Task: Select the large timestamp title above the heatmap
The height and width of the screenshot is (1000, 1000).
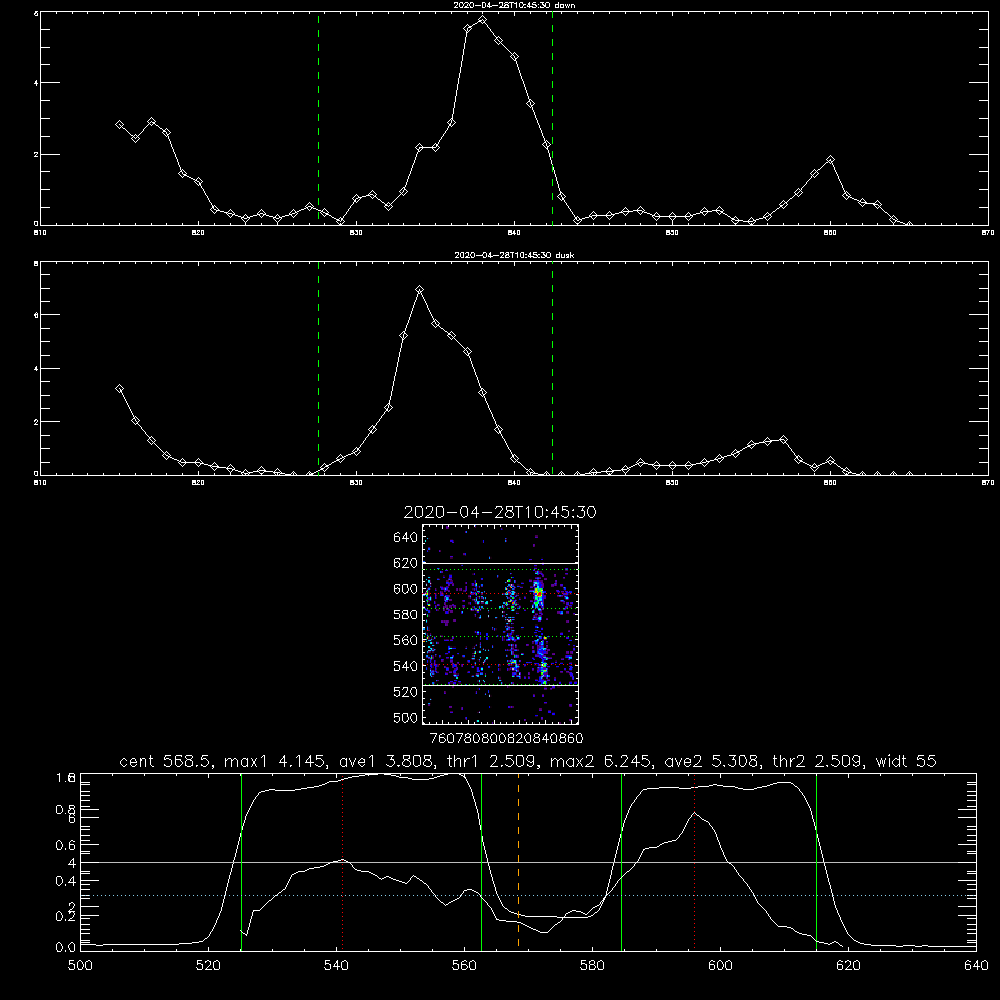Action: click(500, 512)
